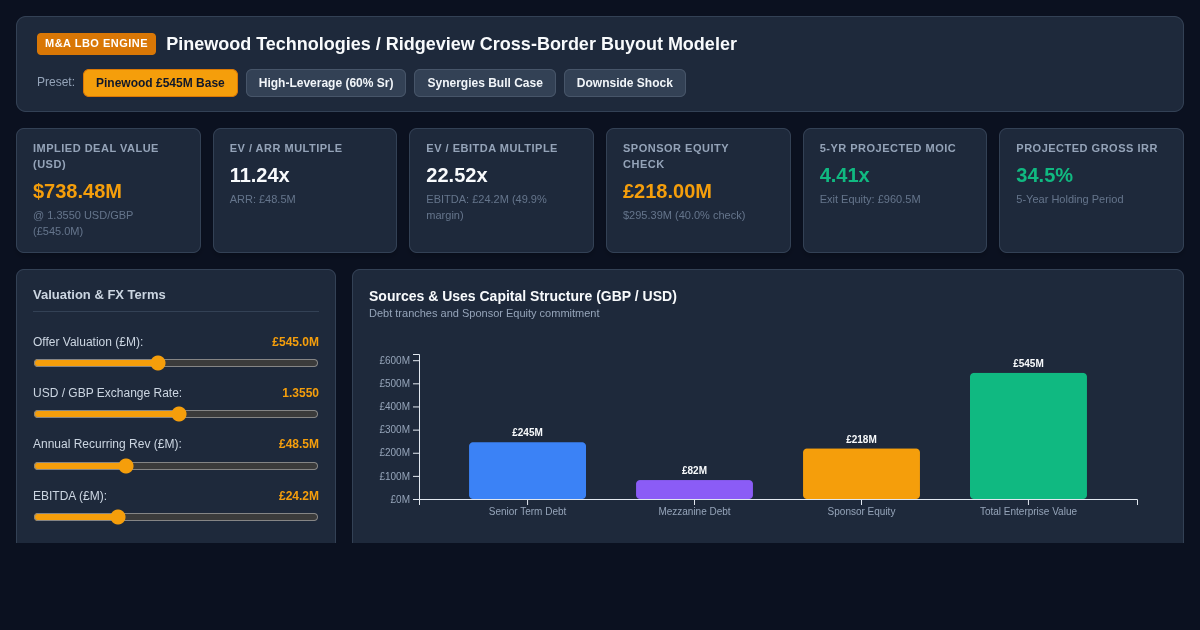Click the £545.0M offer valuation readout
Viewport: 1200px width, 630px height.
pyautogui.click(x=295, y=342)
